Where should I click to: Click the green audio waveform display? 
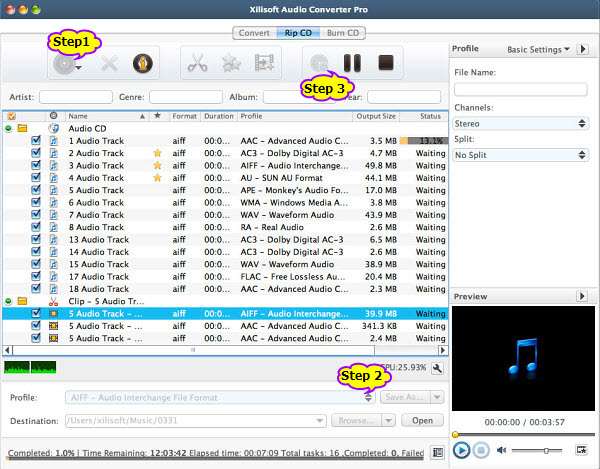click(30, 367)
